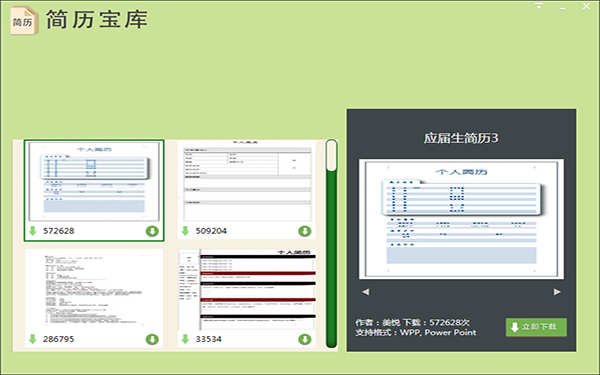Click the 支持格式：WPP, Power Point text

416,332
